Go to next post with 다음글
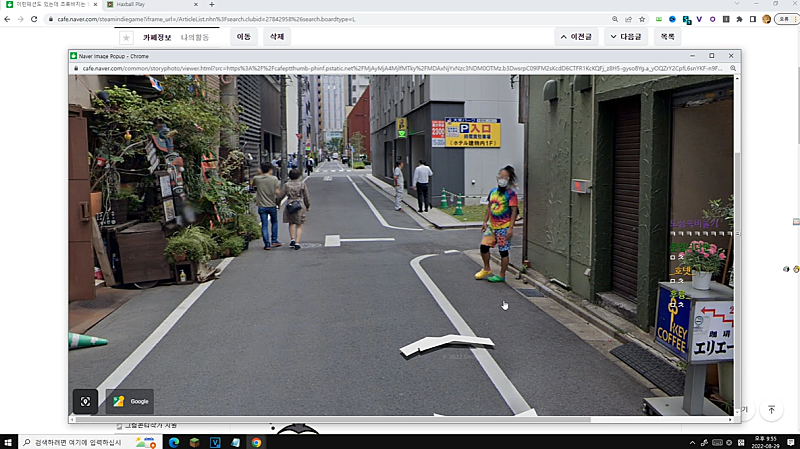The height and width of the screenshot is (449, 800). [626, 37]
